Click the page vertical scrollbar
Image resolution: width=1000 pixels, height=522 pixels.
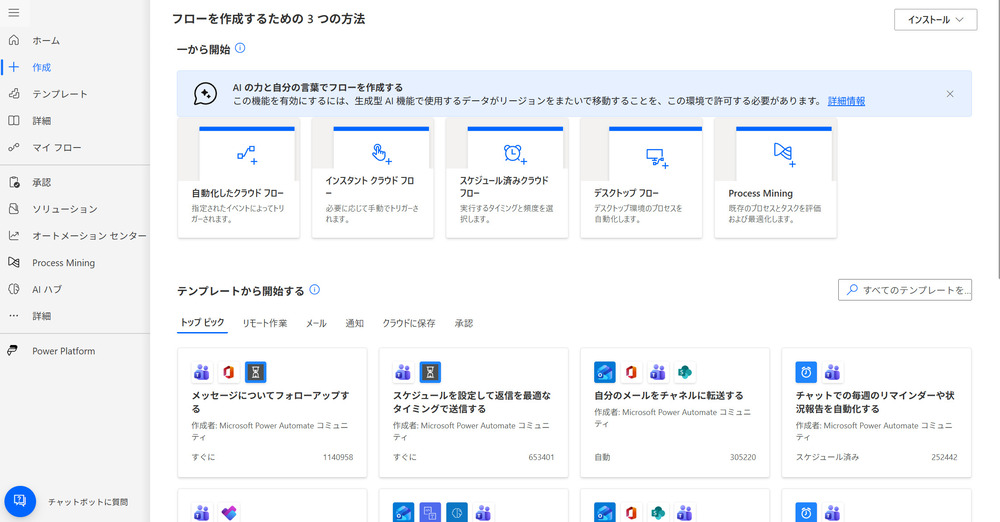997,139
